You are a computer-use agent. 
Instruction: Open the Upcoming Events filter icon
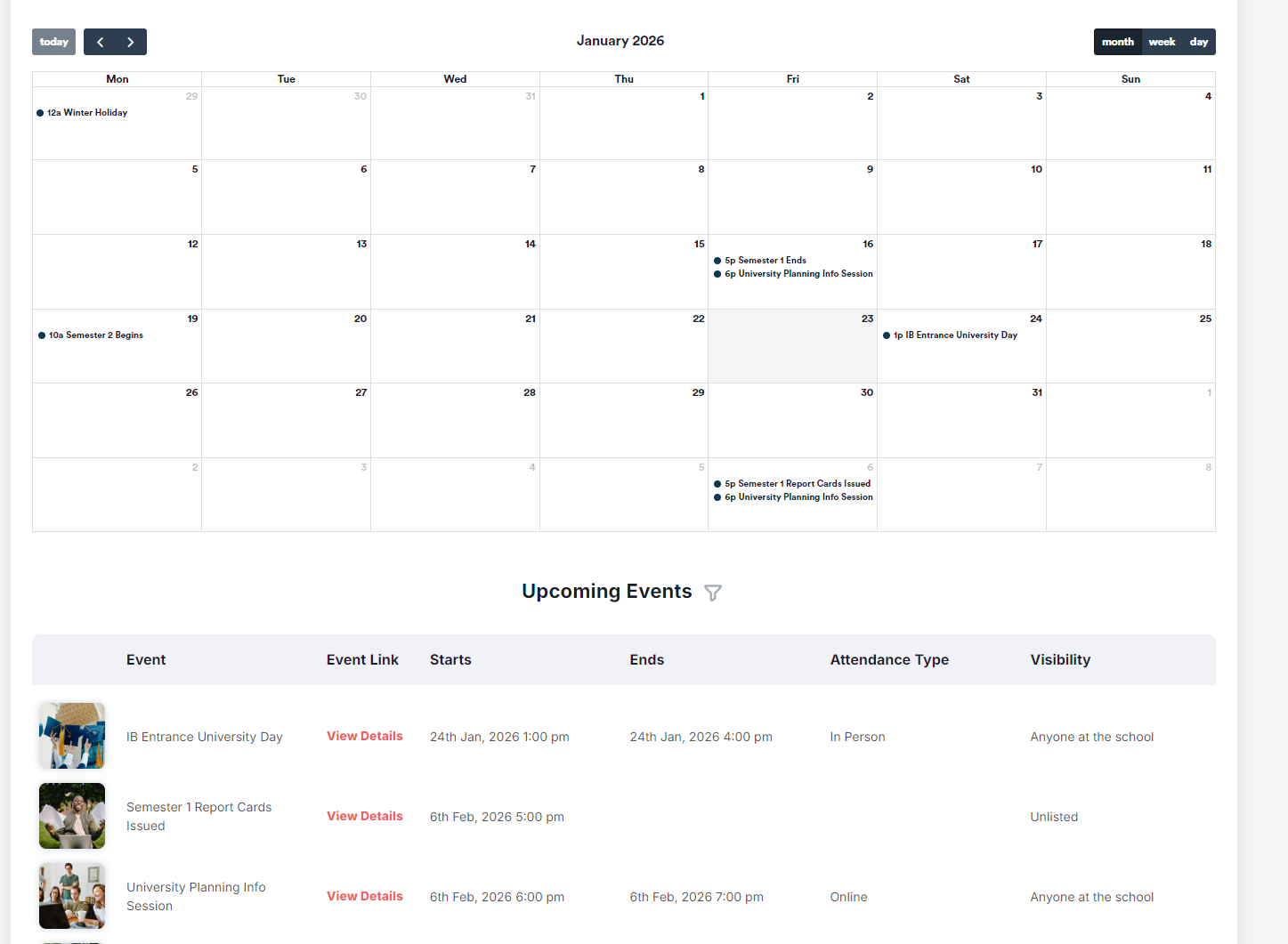713,593
